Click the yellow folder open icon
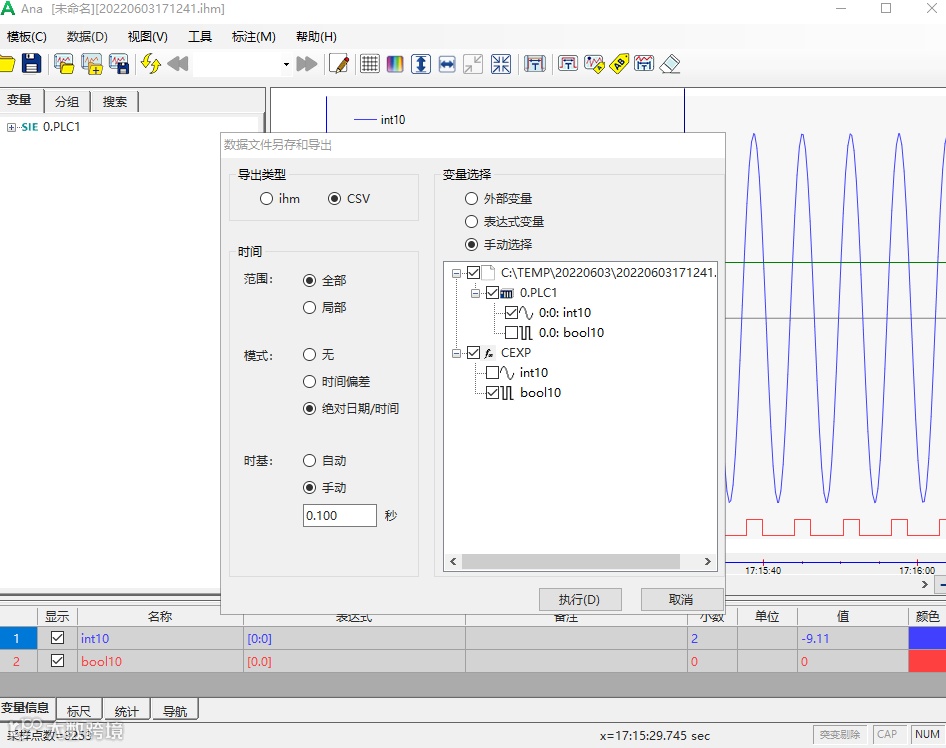Image resolution: width=946 pixels, height=748 pixels. click(x=6, y=63)
